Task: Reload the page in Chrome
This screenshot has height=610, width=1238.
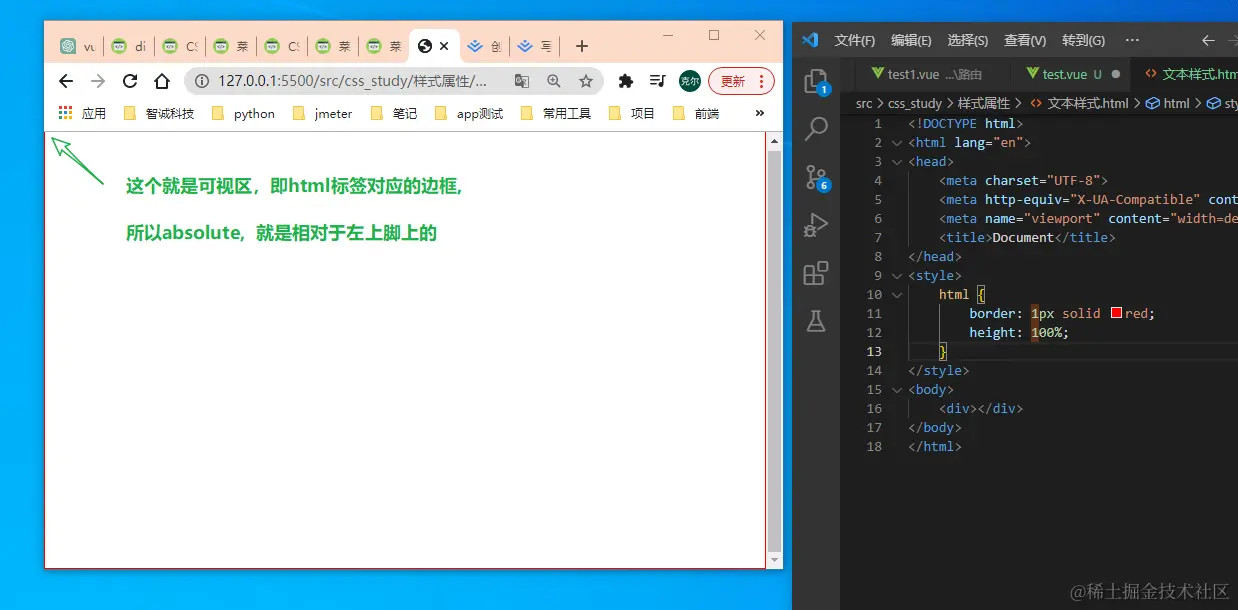Action: [x=130, y=81]
